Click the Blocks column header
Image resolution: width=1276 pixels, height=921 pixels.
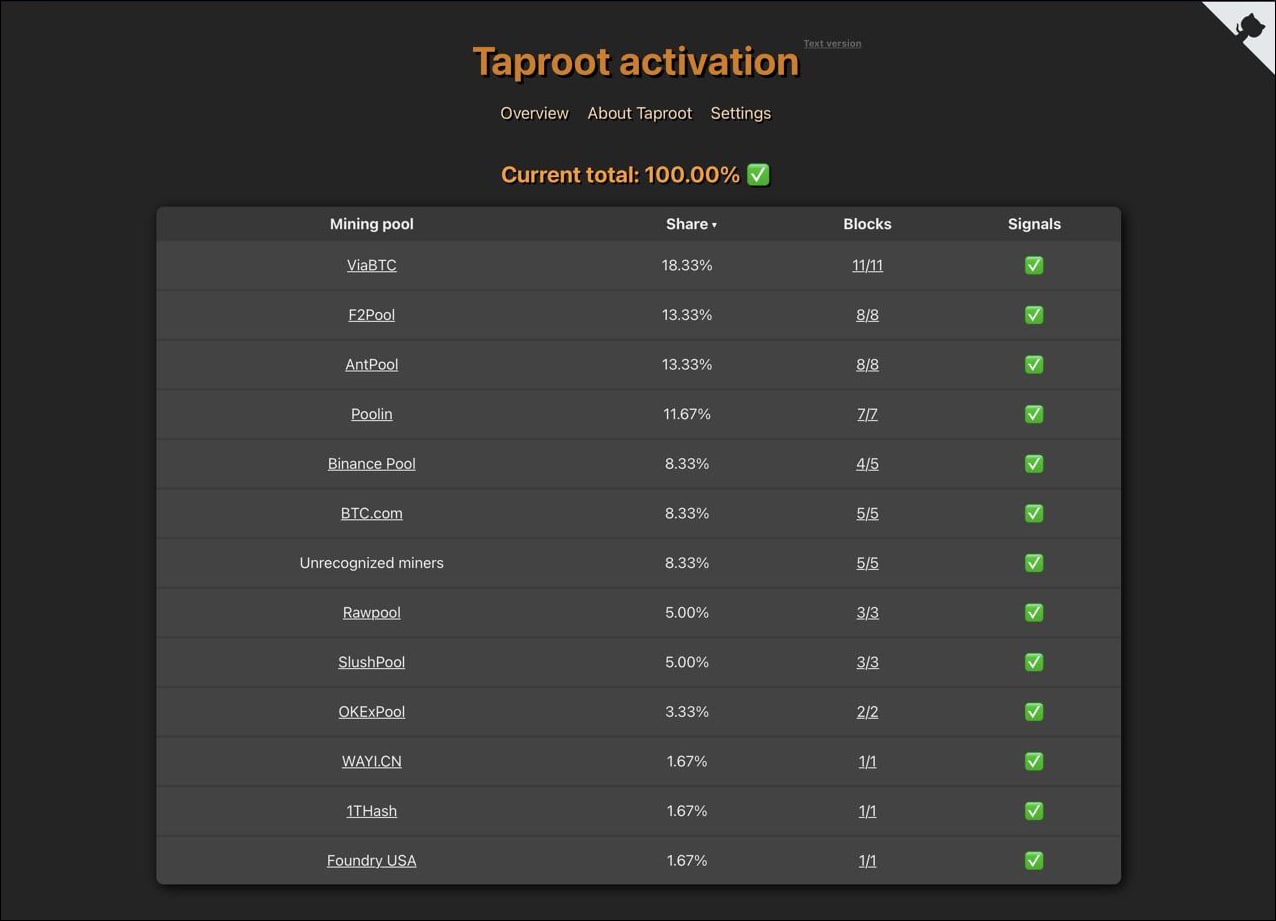coord(867,224)
